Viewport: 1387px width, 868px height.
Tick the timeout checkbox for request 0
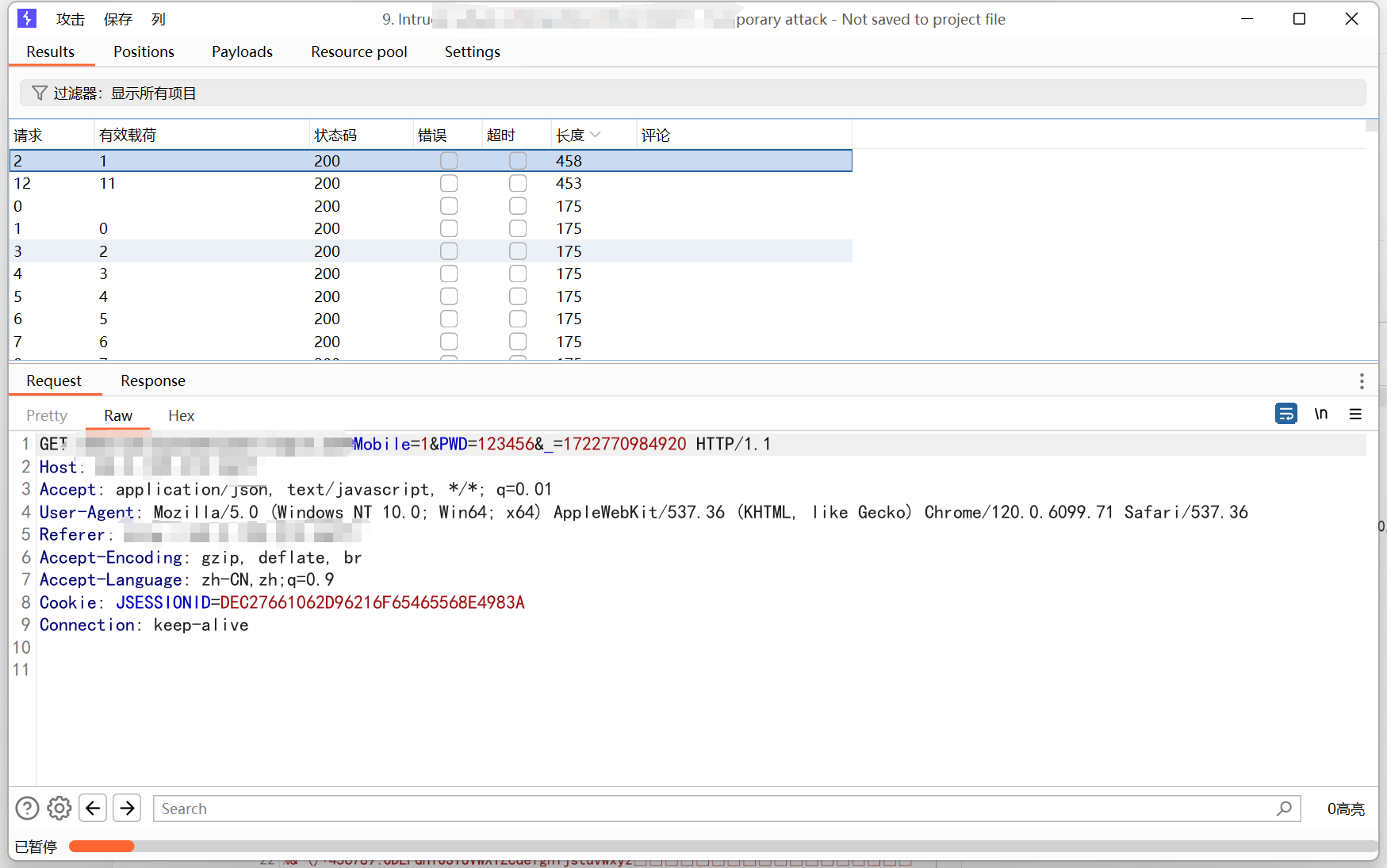point(518,206)
